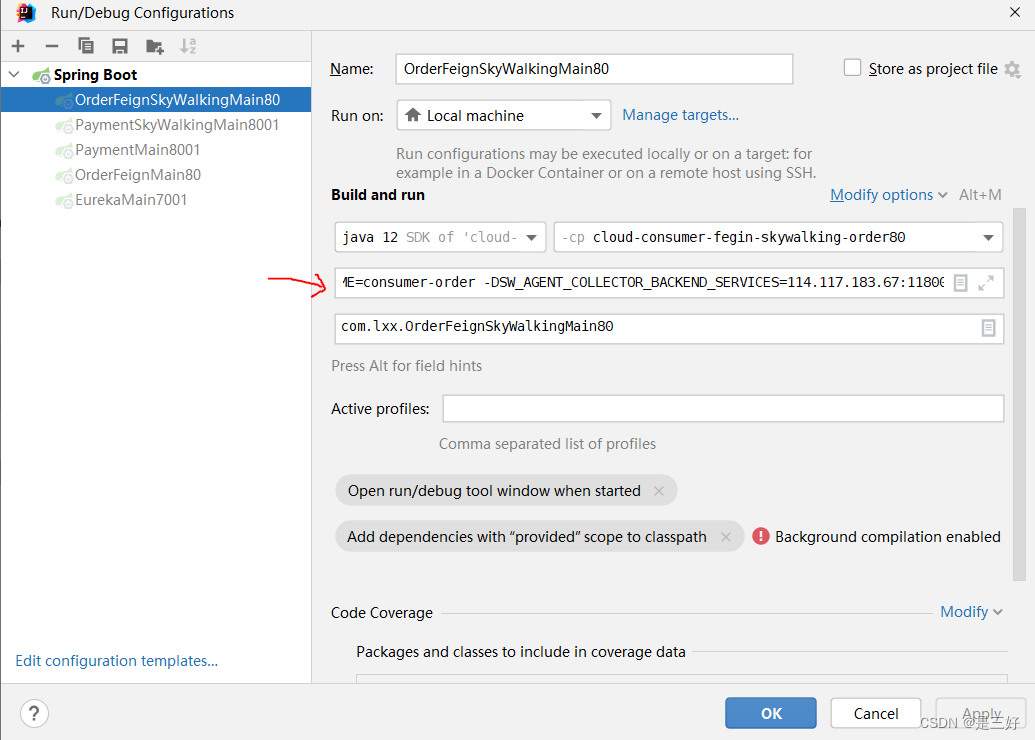Open project file settings gear
The image size is (1035, 740).
pyautogui.click(x=1013, y=69)
